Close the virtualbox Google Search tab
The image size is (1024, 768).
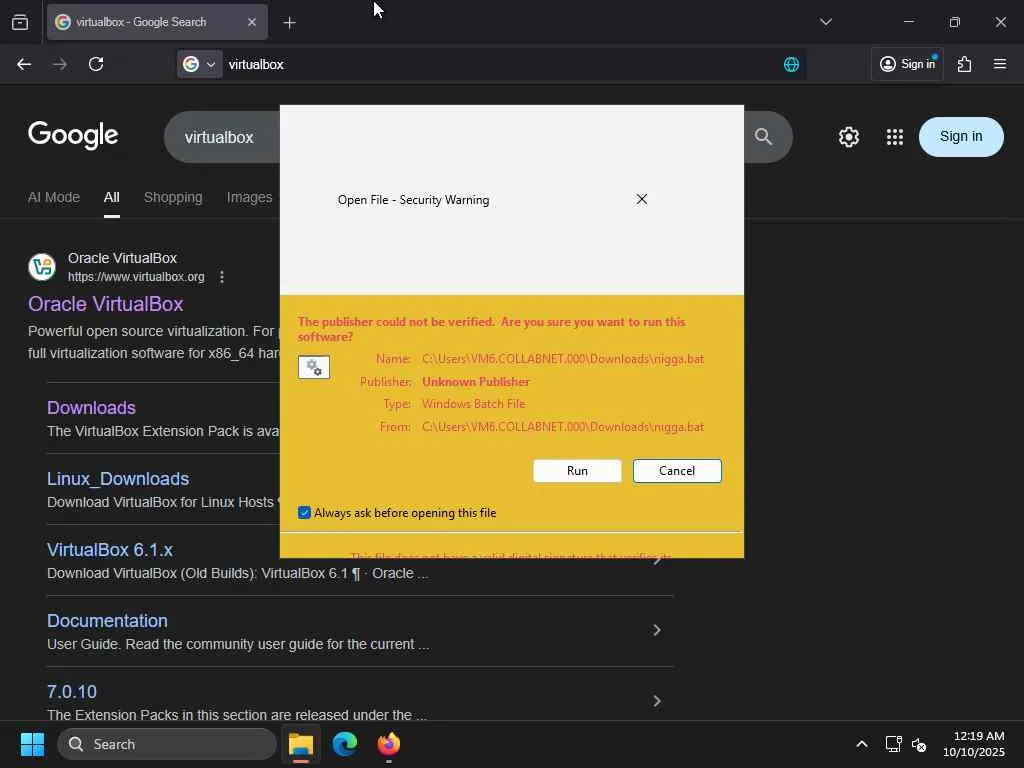pos(251,22)
